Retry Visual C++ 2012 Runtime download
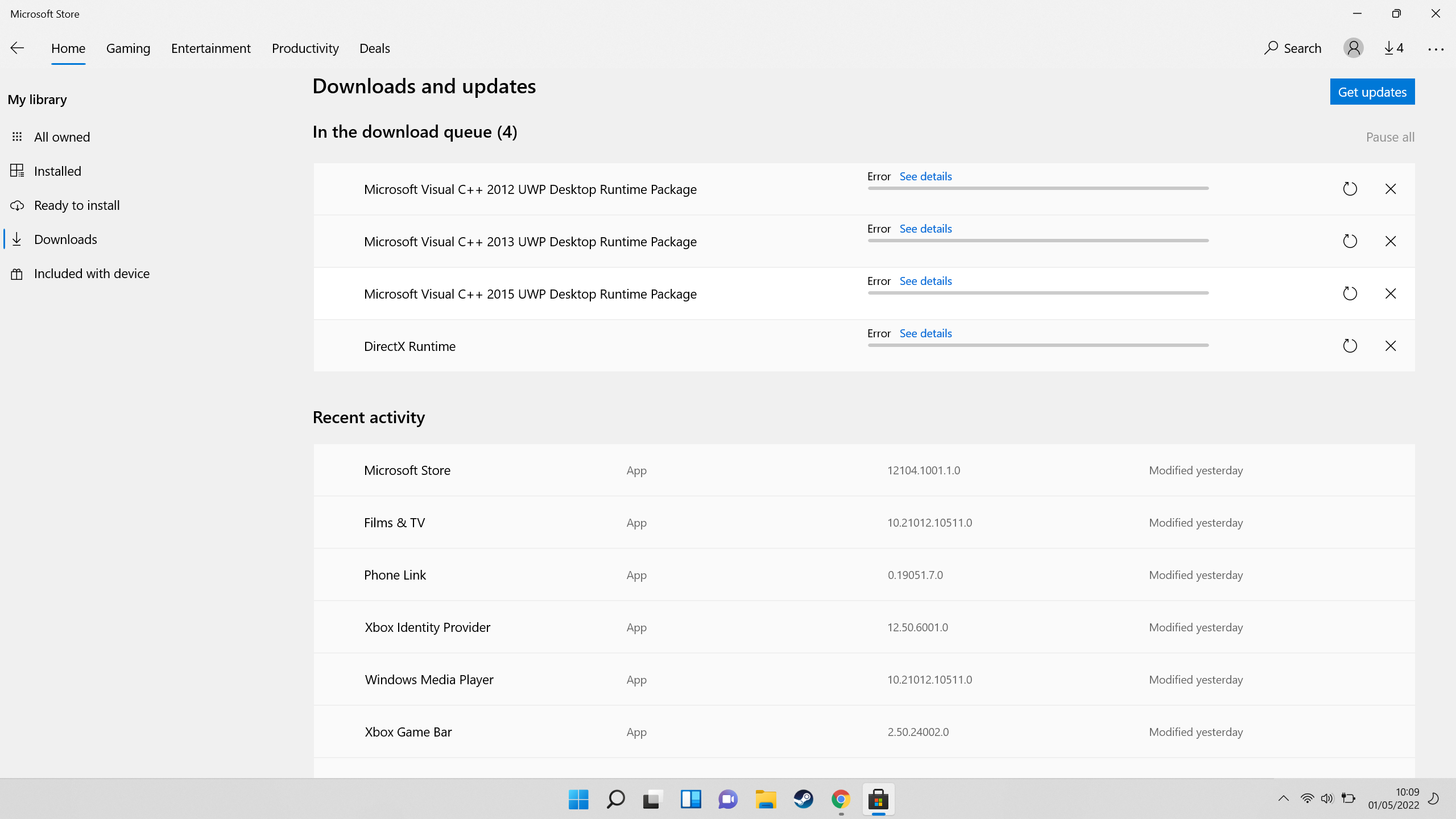The image size is (1456, 819). pos(1350,189)
